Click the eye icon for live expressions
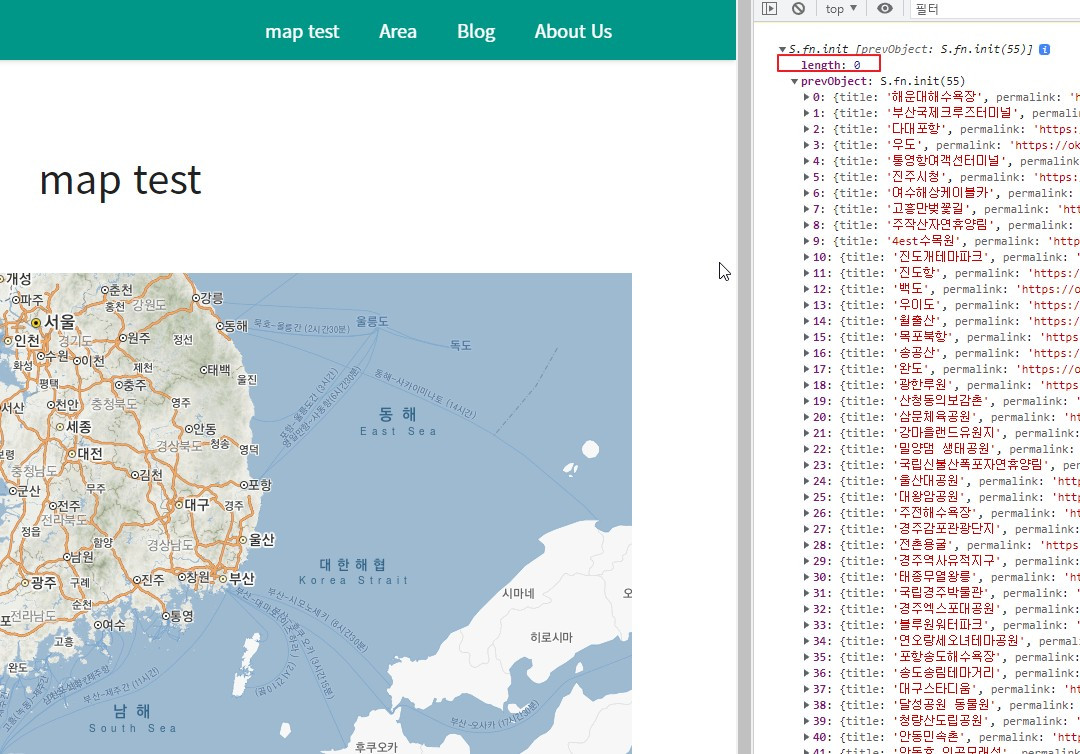Viewport: 1080px width, 754px height. coord(885,9)
